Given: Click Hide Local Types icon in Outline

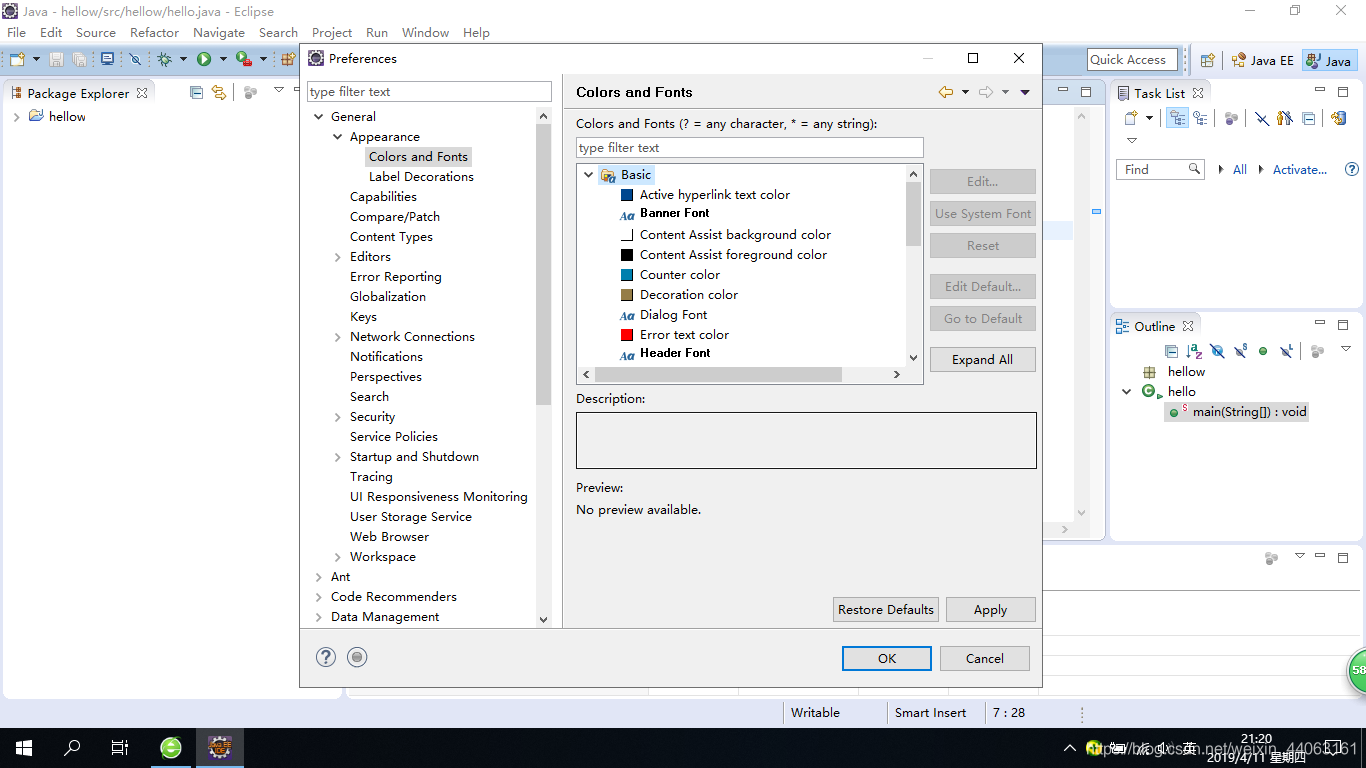Looking at the screenshot, I should coord(1286,351).
